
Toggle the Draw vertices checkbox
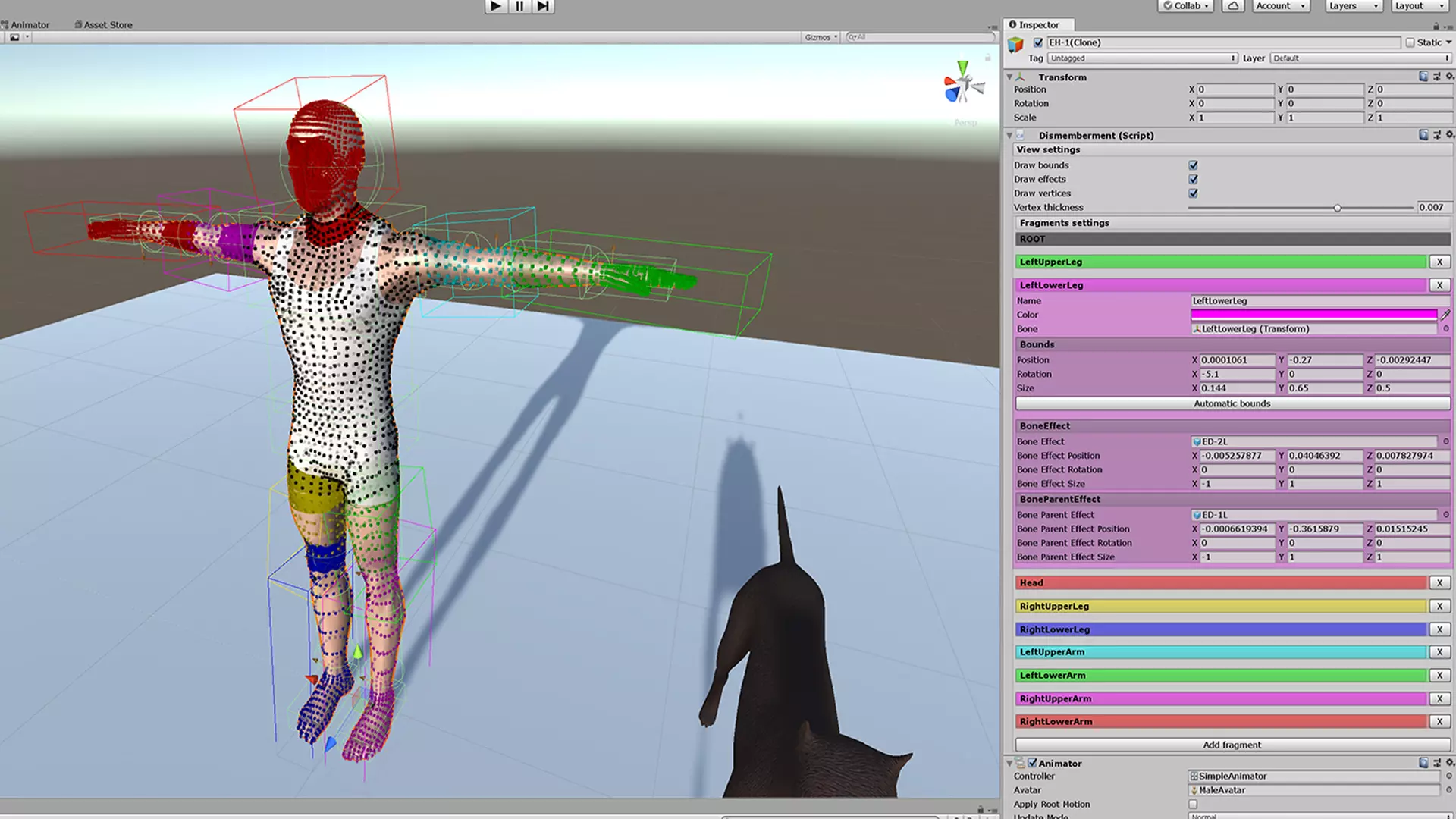(1193, 193)
